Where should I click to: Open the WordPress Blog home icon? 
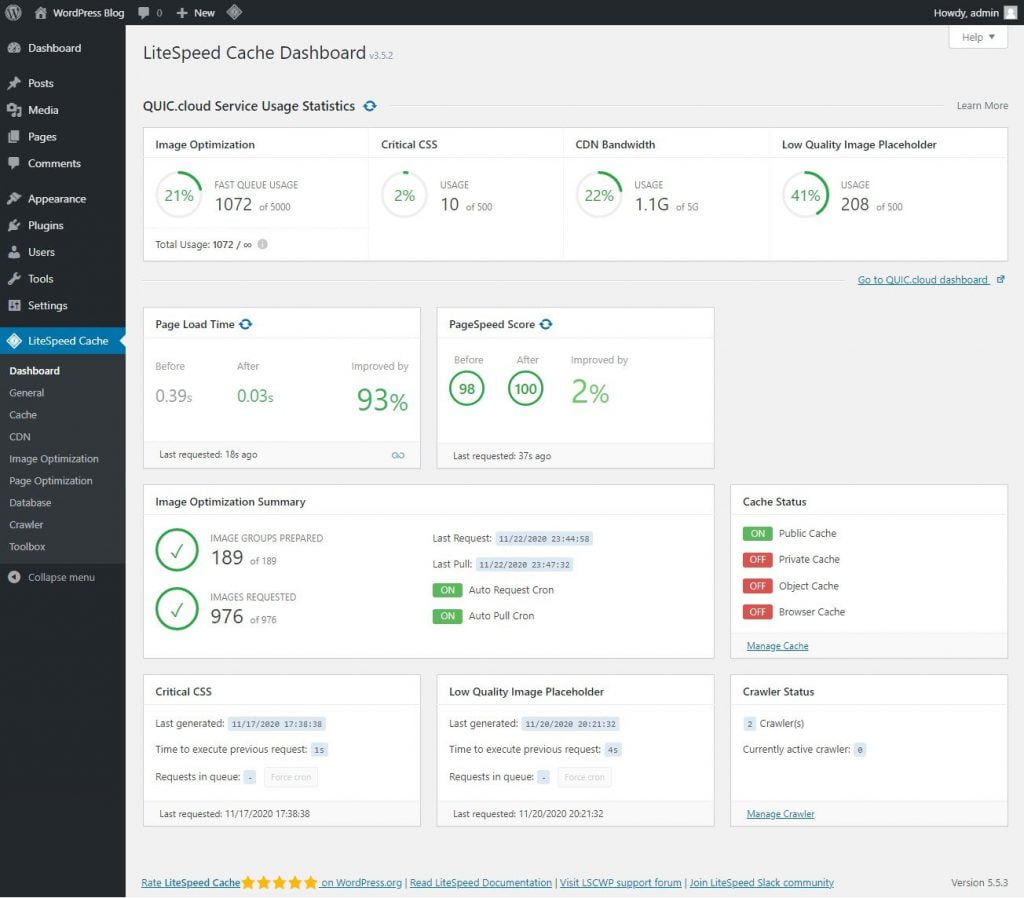pos(40,12)
